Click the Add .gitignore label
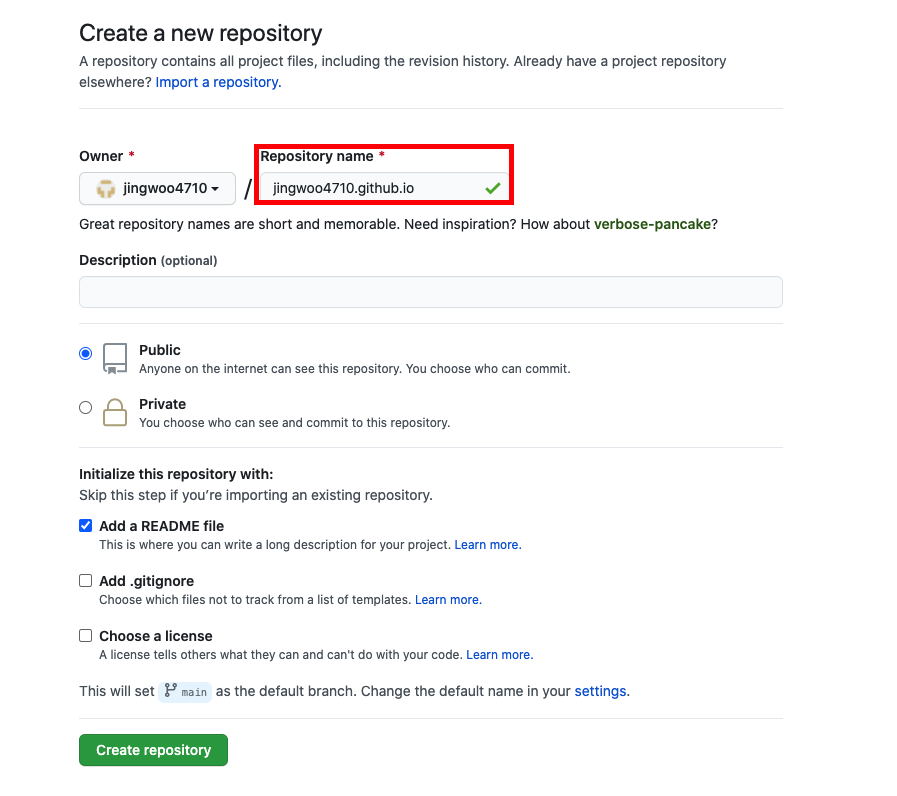Screen dimensions: 897x796 tap(146, 581)
